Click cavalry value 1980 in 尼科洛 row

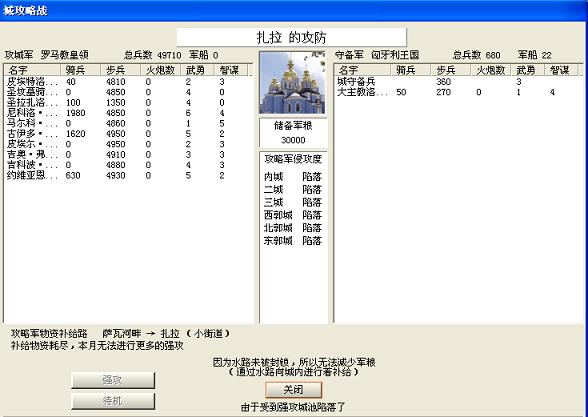(x=75, y=113)
